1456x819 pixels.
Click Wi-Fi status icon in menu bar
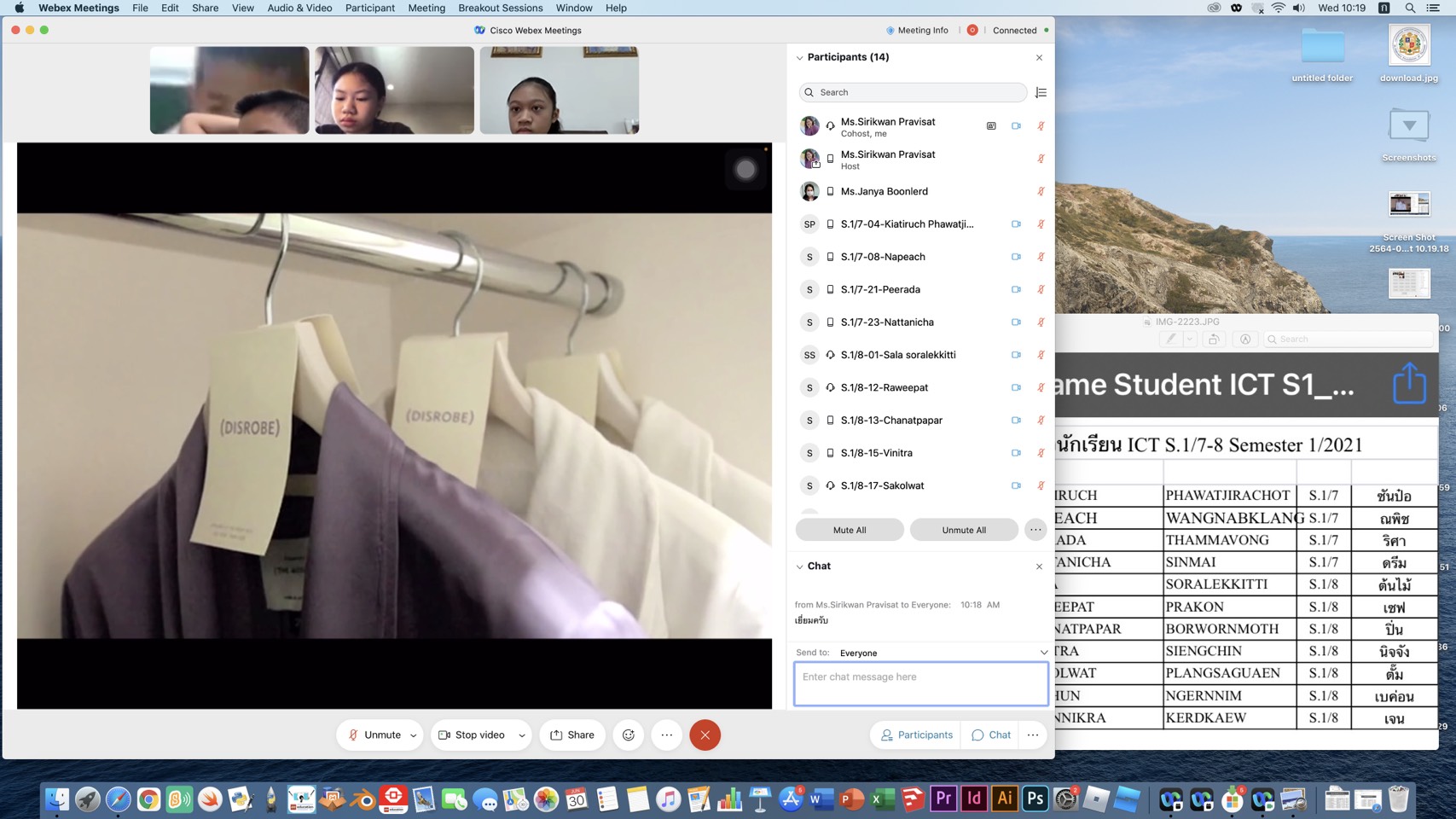coord(1278,8)
